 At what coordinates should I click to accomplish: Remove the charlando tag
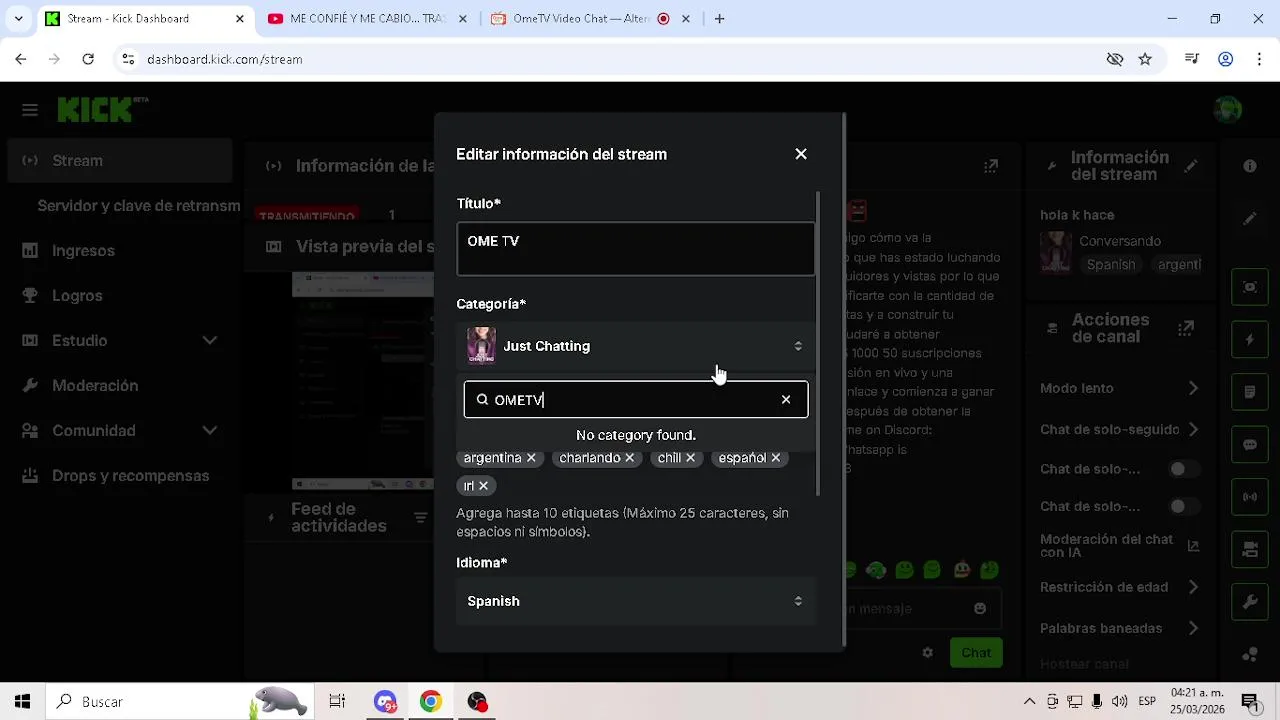pyautogui.click(x=629, y=458)
